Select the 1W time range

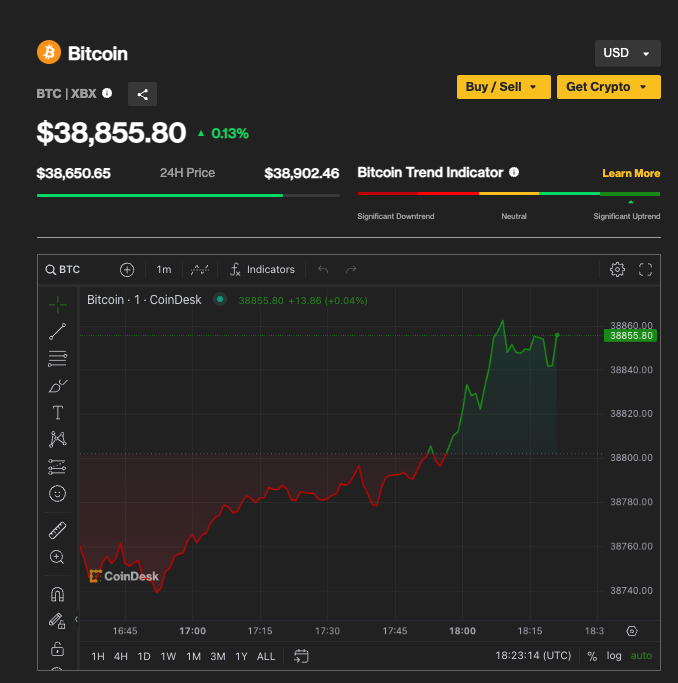click(168, 656)
